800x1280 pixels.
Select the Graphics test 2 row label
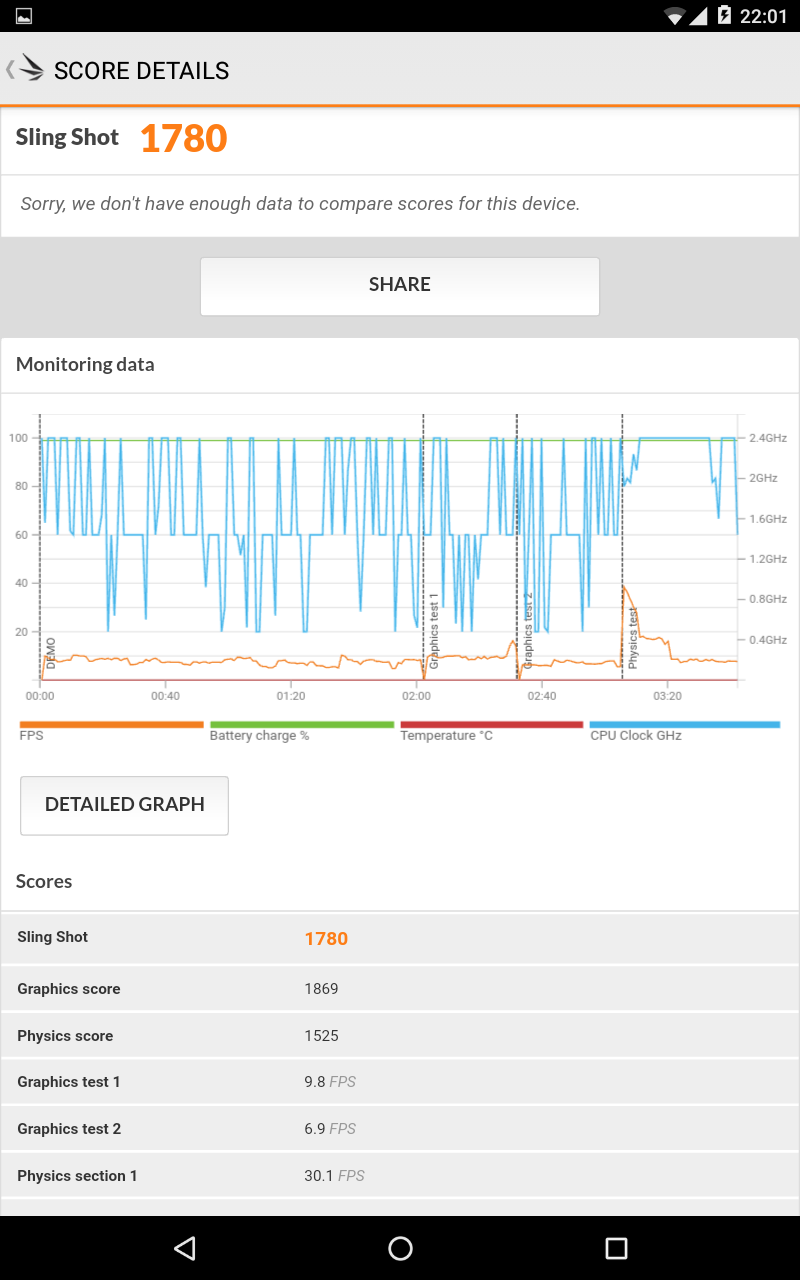pyautogui.click(x=69, y=1129)
